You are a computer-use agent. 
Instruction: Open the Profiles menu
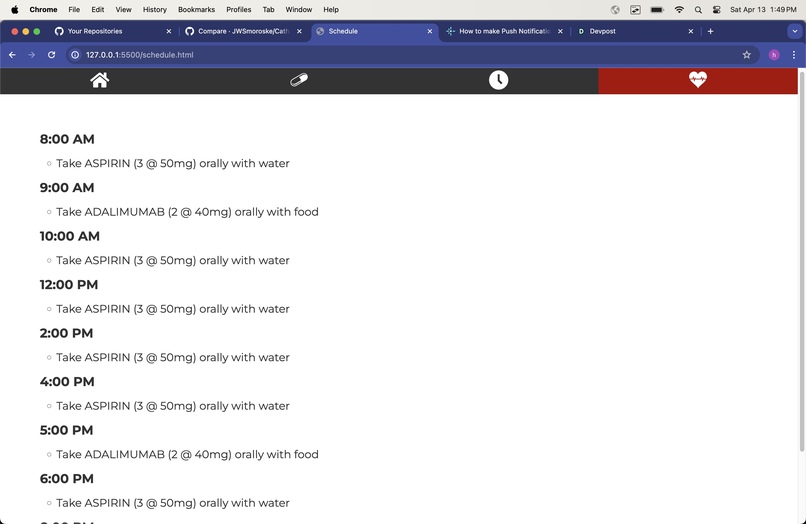click(239, 9)
